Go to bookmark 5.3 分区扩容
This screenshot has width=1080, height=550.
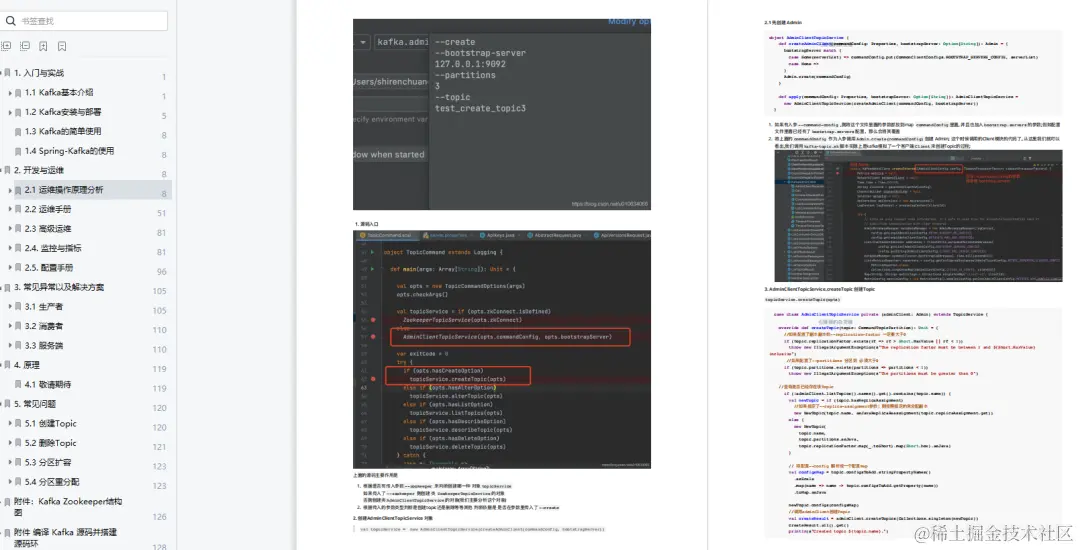pyautogui.click(x=48, y=463)
